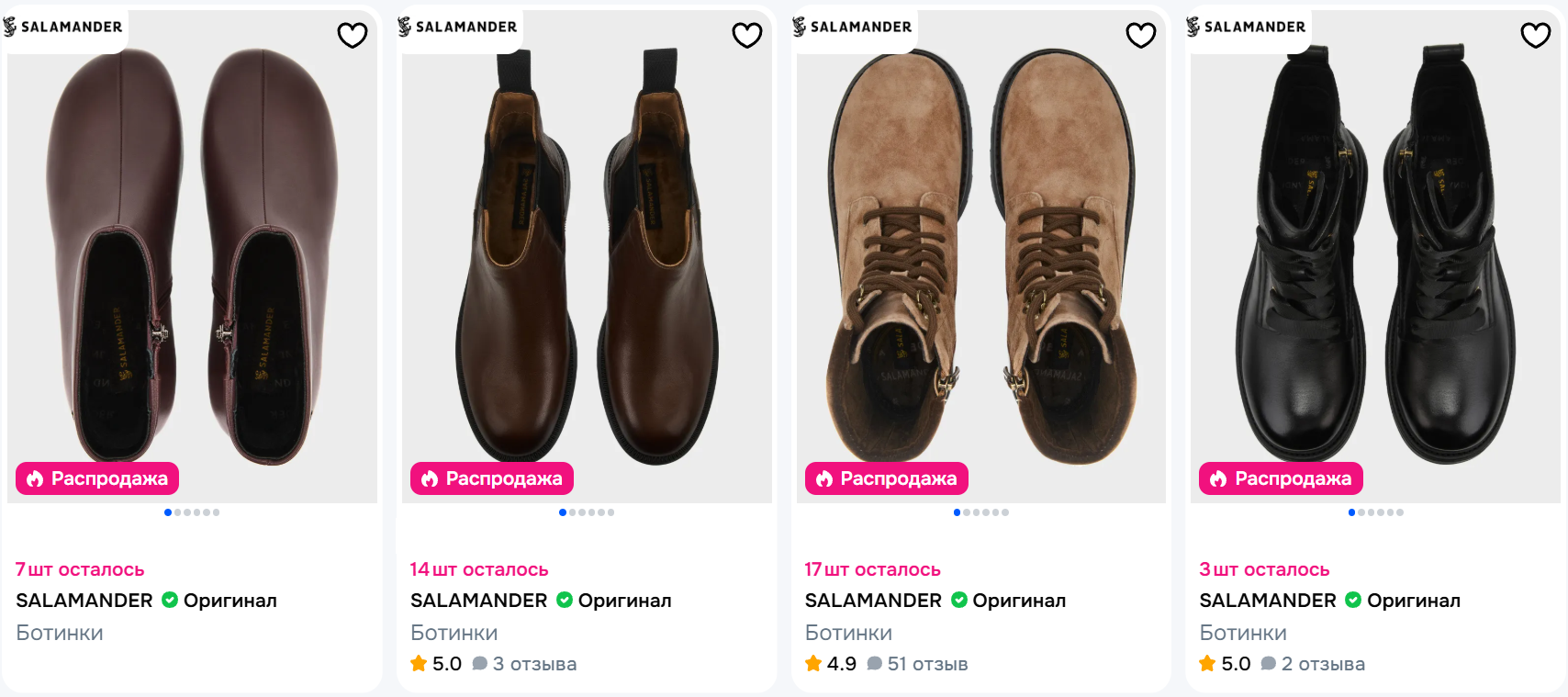Add burgundy ankle boots to favorites

(353, 35)
